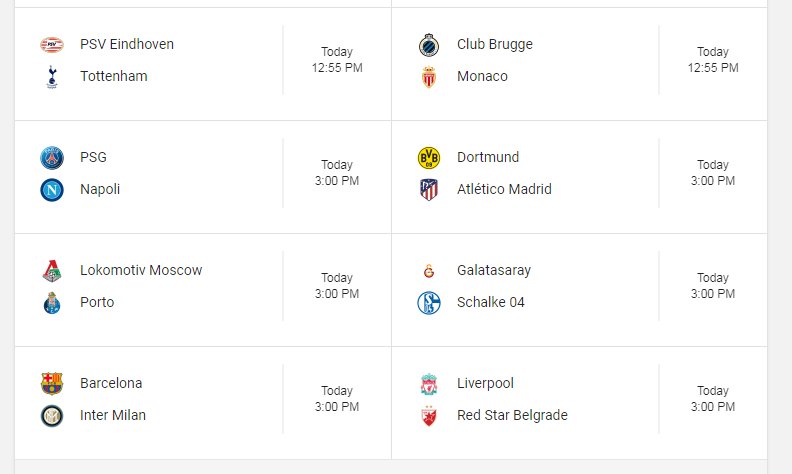The height and width of the screenshot is (474, 792).
Task: Click Liverpool match Today 3:00 PM
Action: (x=713, y=399)
